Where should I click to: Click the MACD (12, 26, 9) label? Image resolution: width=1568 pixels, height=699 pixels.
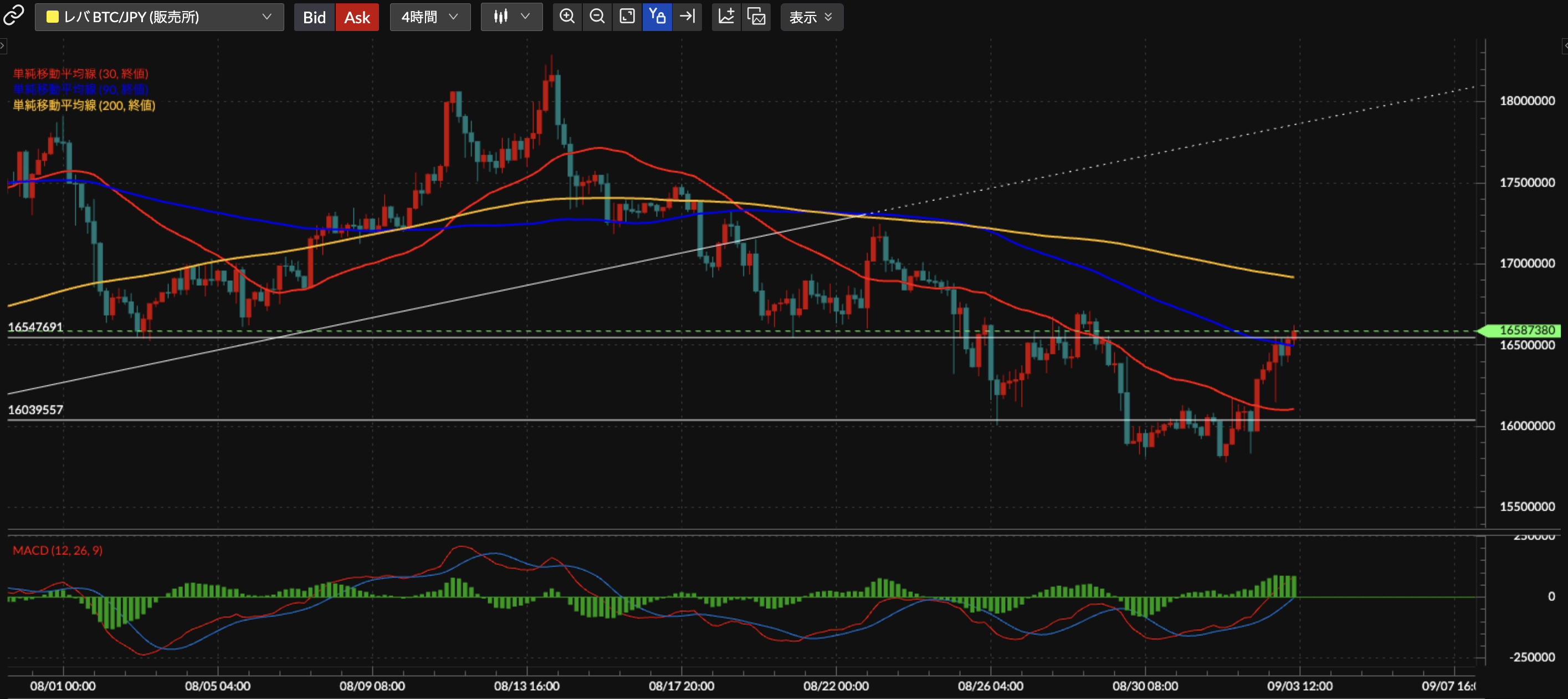pos(58,551)
